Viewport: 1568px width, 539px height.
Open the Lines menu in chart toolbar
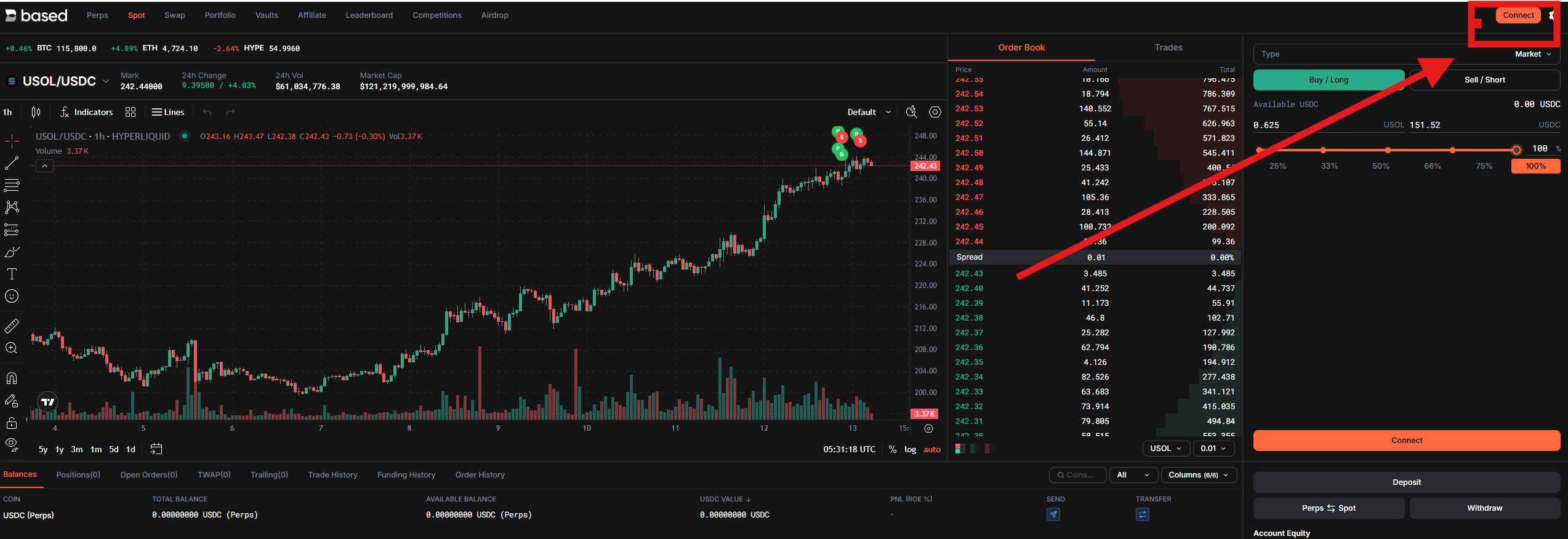click(168, 112)
